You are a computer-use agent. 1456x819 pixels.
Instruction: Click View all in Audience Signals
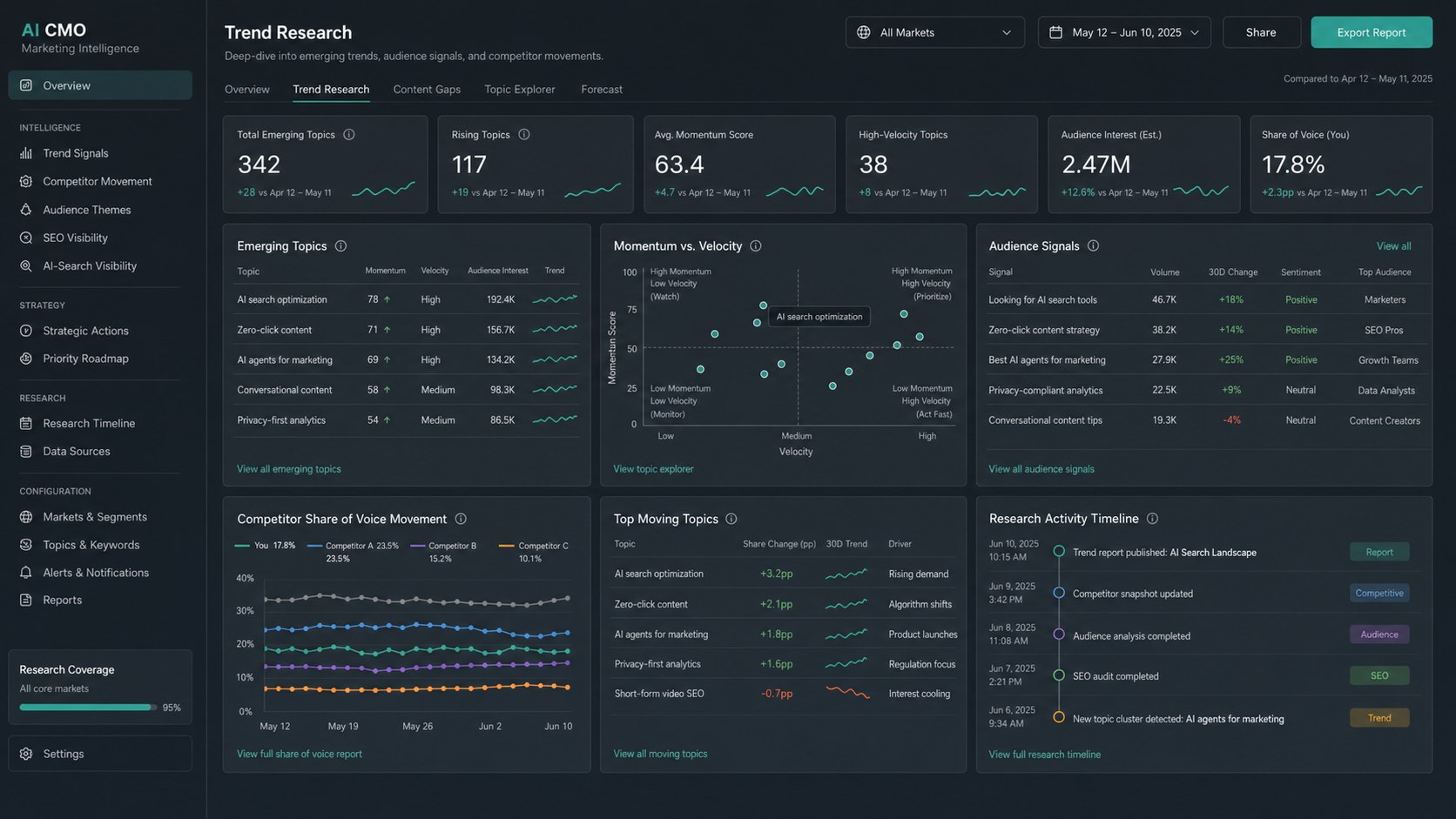[x=1393, y=246]
